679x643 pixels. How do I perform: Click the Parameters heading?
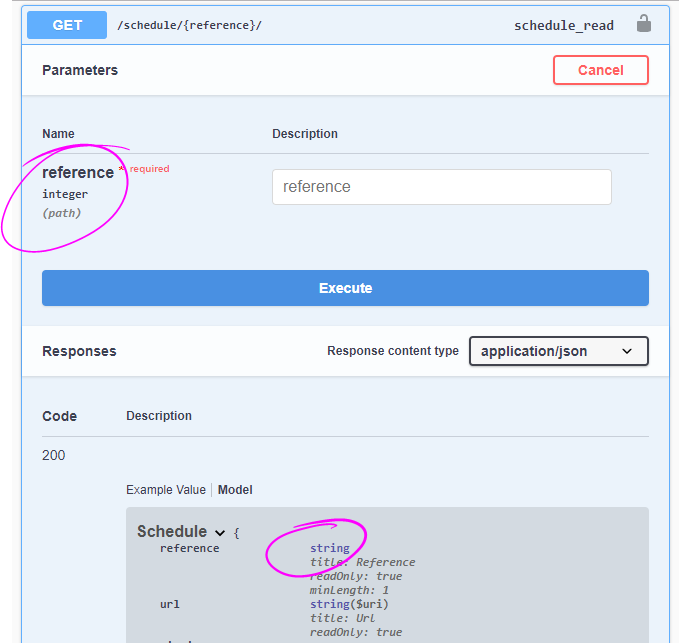[80, 70]
